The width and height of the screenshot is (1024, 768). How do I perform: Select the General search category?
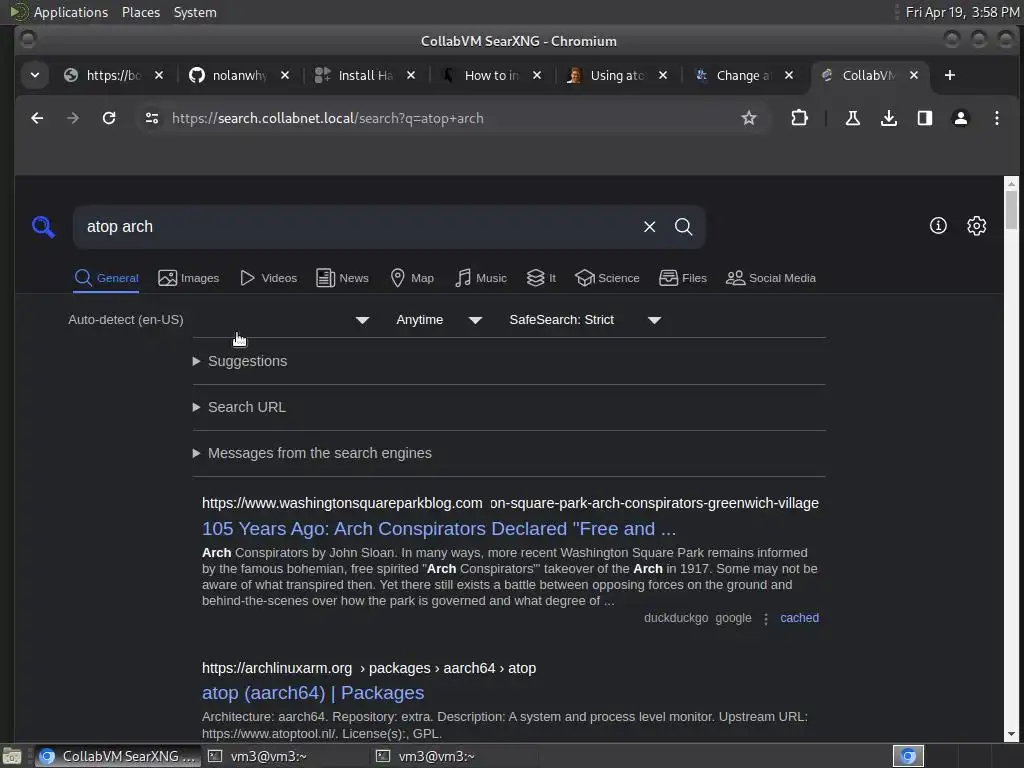coord(106,278)
